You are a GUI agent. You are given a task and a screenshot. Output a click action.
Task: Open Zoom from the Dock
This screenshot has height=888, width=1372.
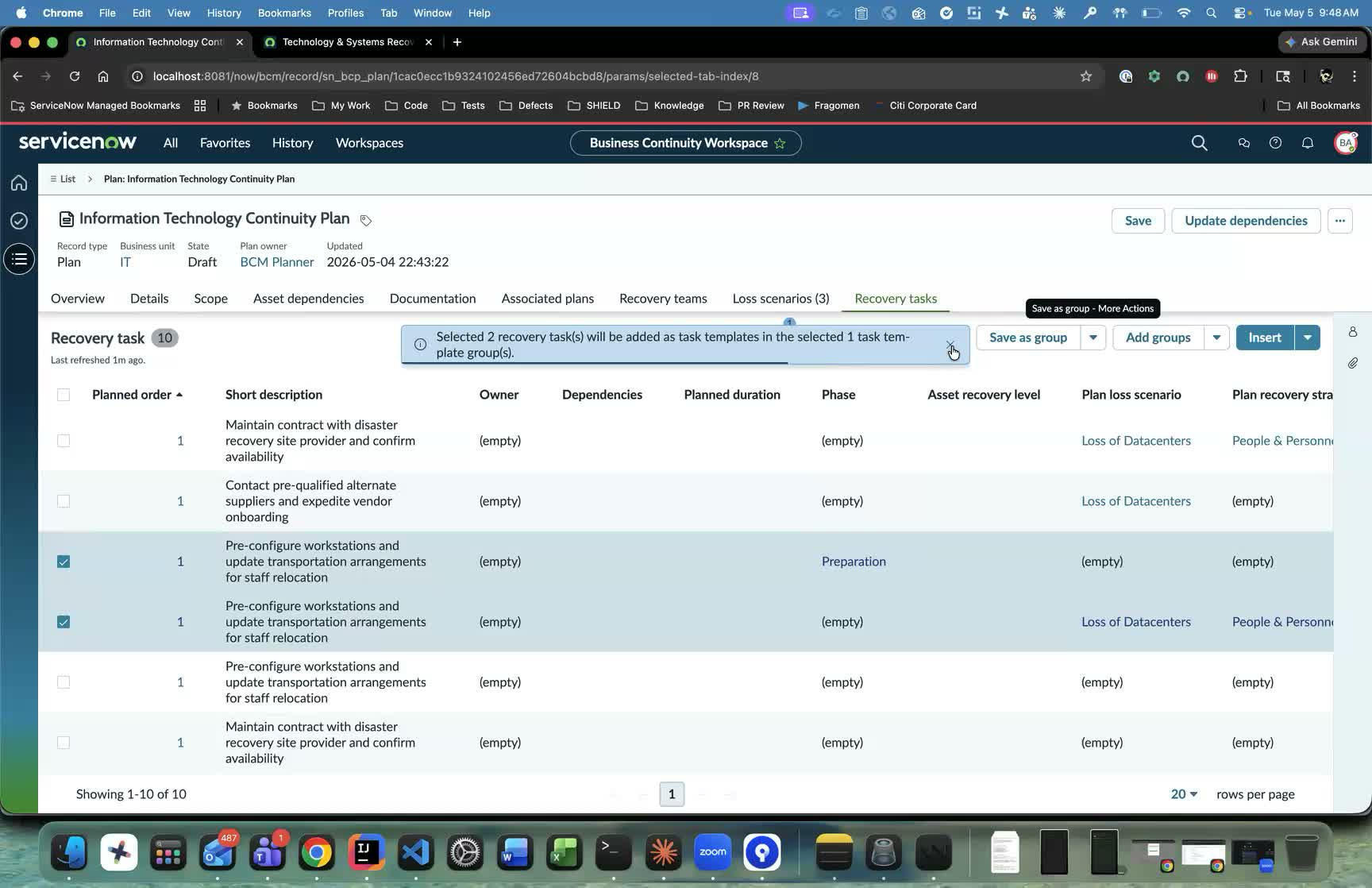coord(713,852)
